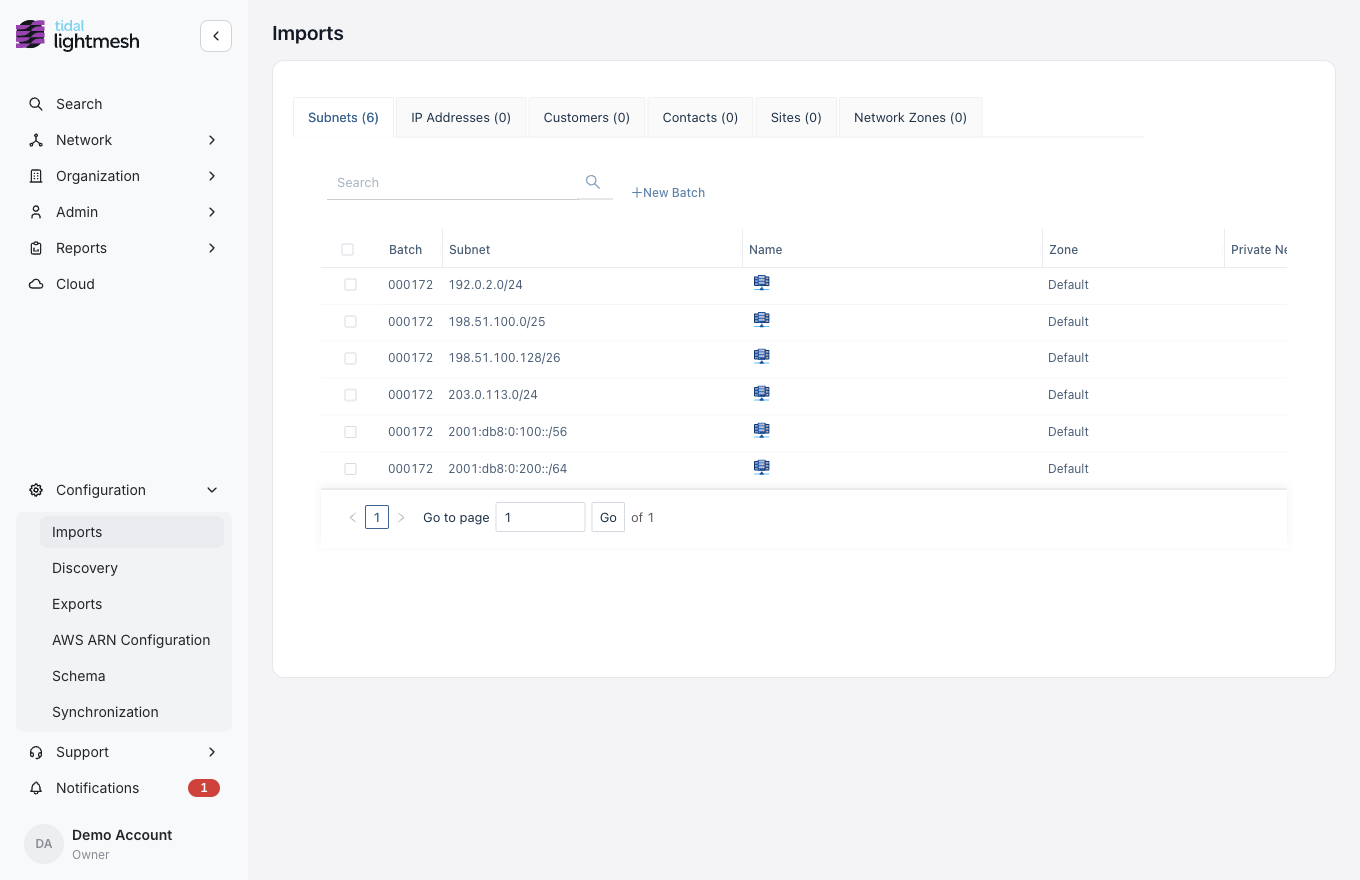This screenshot has width=1360, height=880.
Task: Toggle the select-all checkbox in table header
Action: (348, 250)
